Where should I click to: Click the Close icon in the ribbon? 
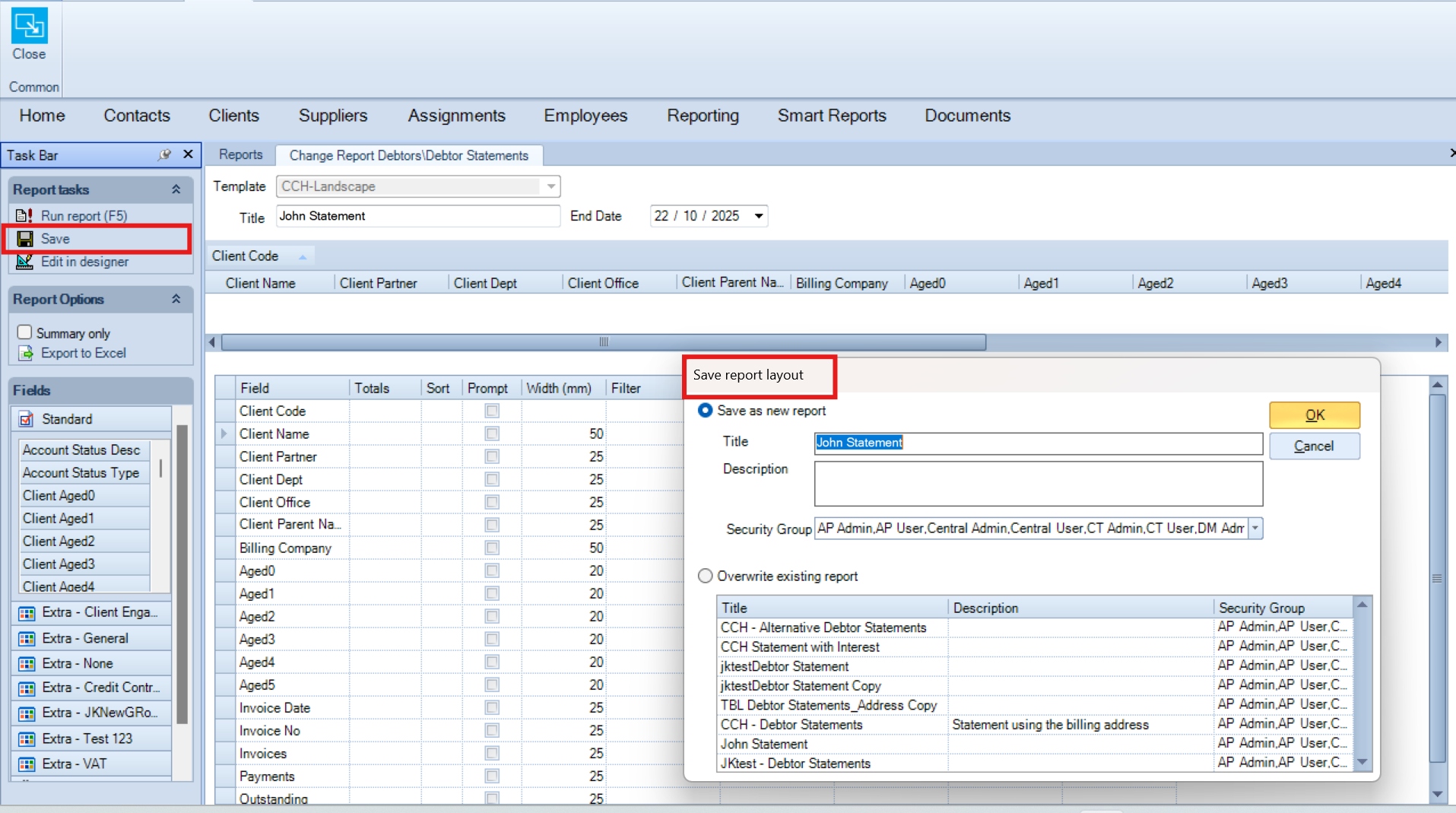[29, 25]
